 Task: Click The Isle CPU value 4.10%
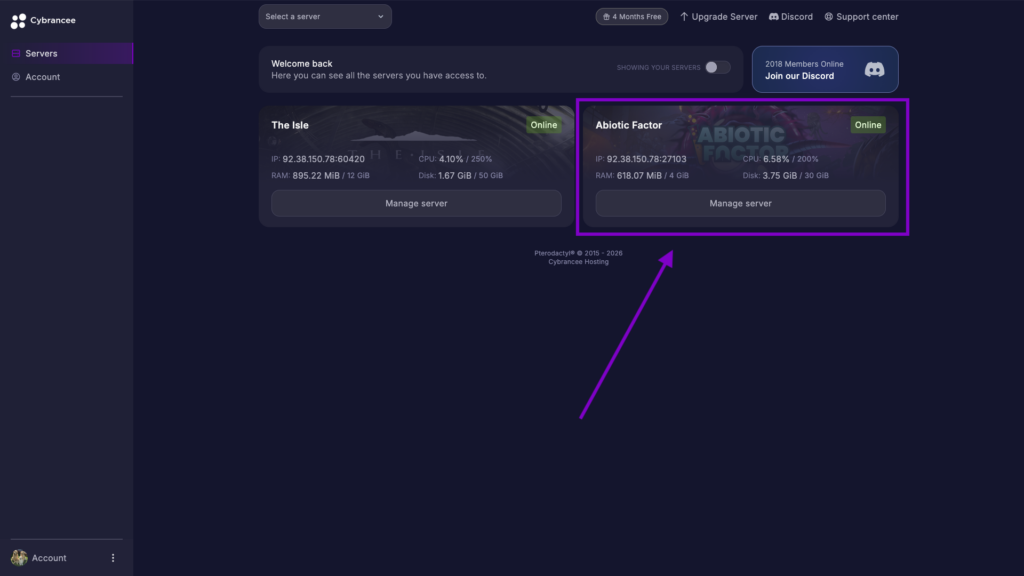pos(451,159)
